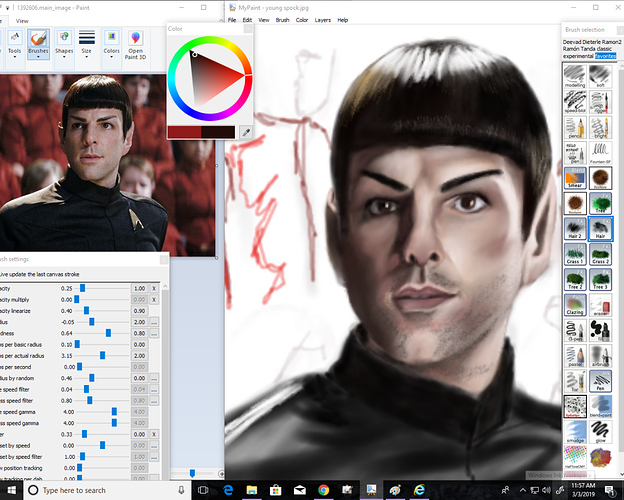
Task: Pick the smudge brush
Action: pyautogui.click(x=575, y=432)
